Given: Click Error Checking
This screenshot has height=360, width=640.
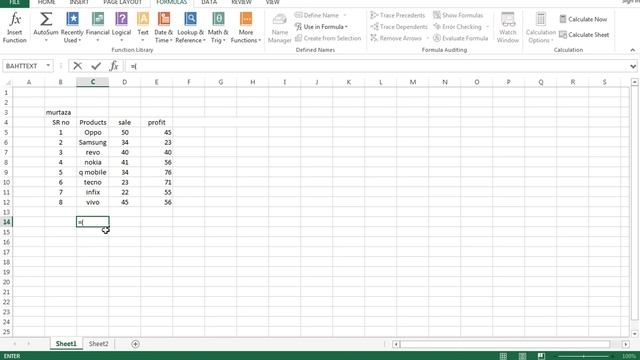Looking at the screenshot, I should [457, 27].
